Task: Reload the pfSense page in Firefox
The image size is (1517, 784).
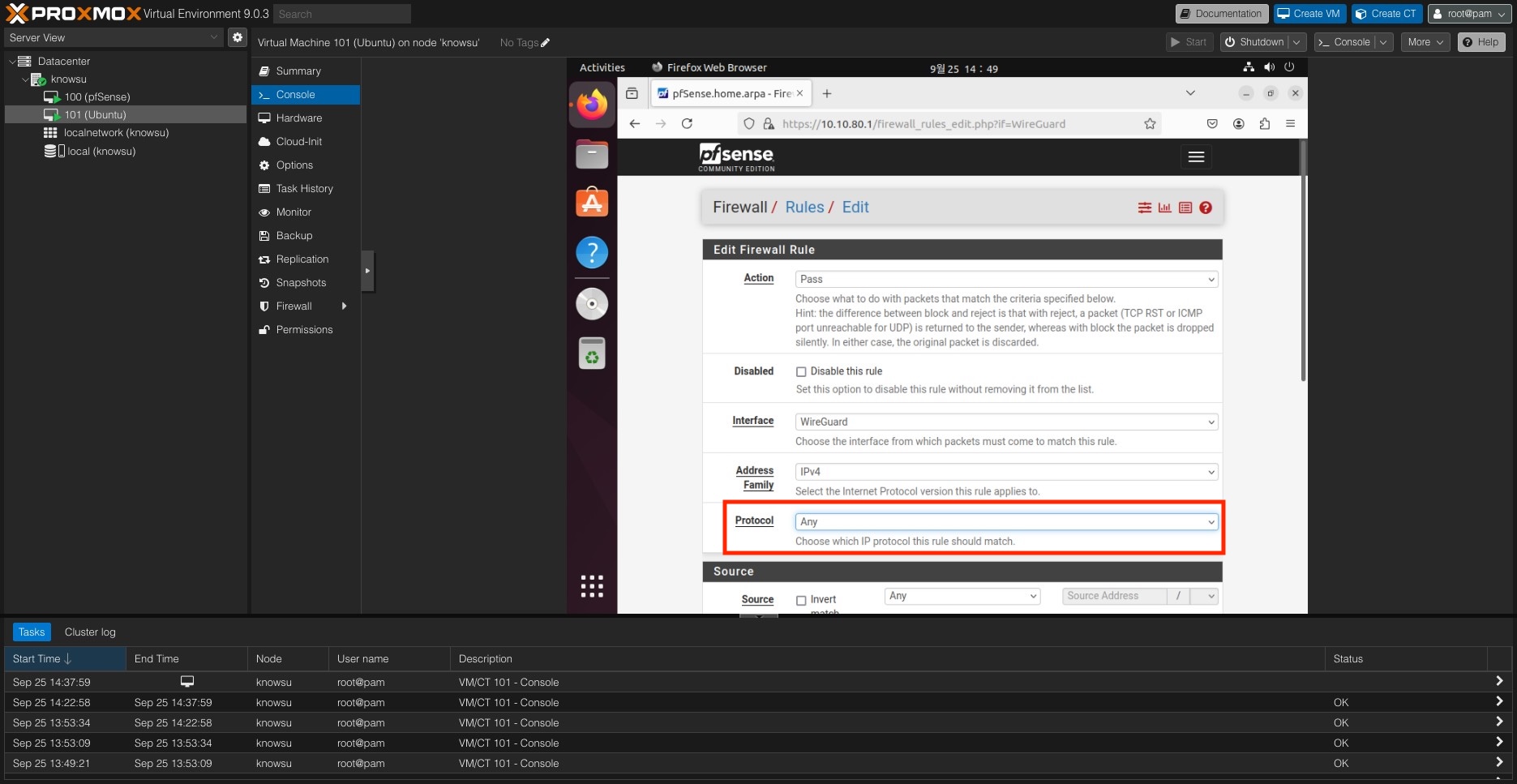Action: [x=687, y=124]
